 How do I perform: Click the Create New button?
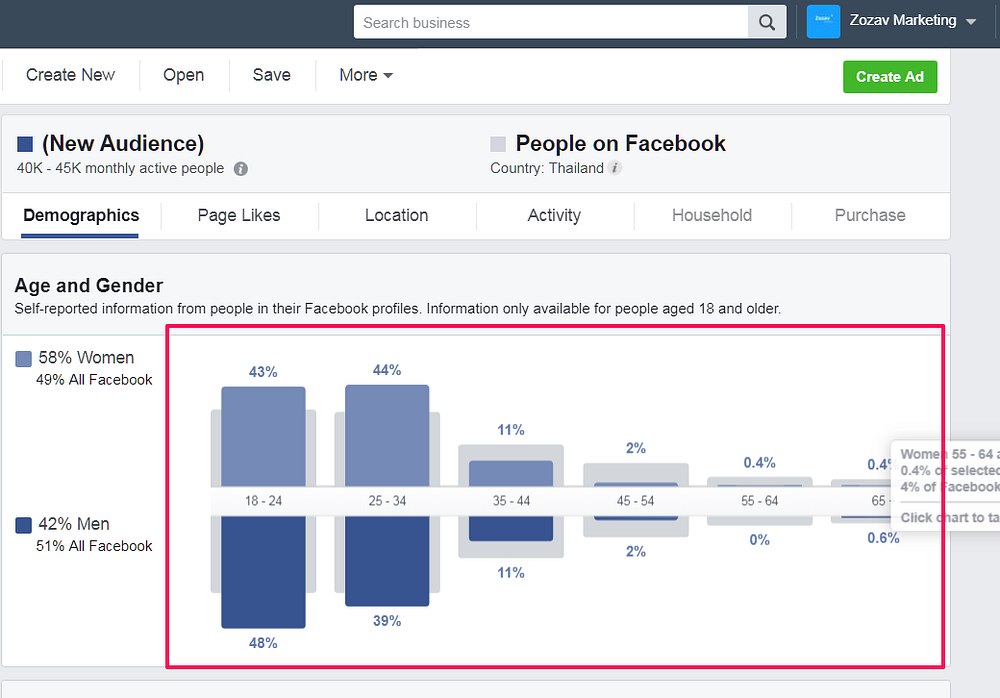(x=70, y=75)
